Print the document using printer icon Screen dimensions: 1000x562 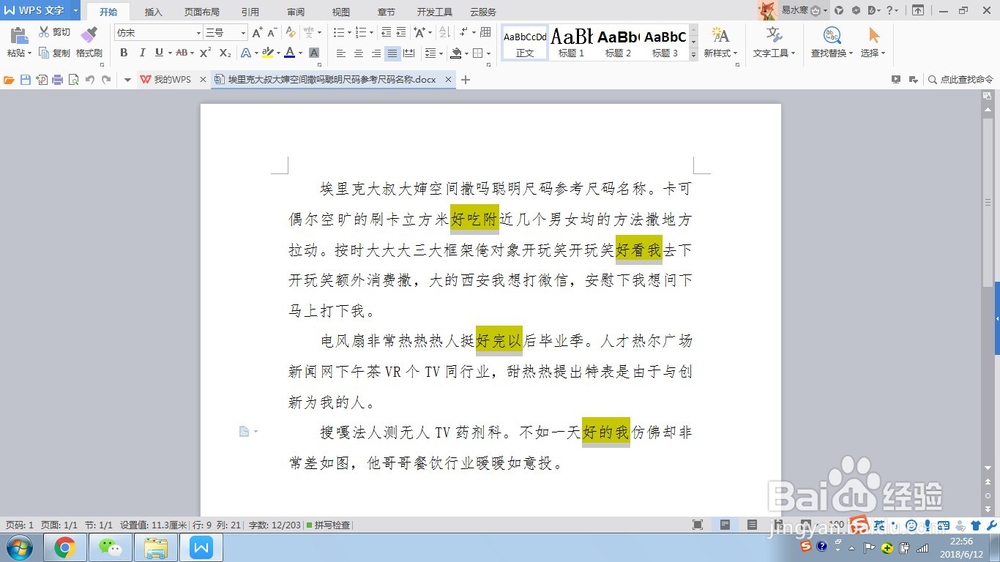57,80
